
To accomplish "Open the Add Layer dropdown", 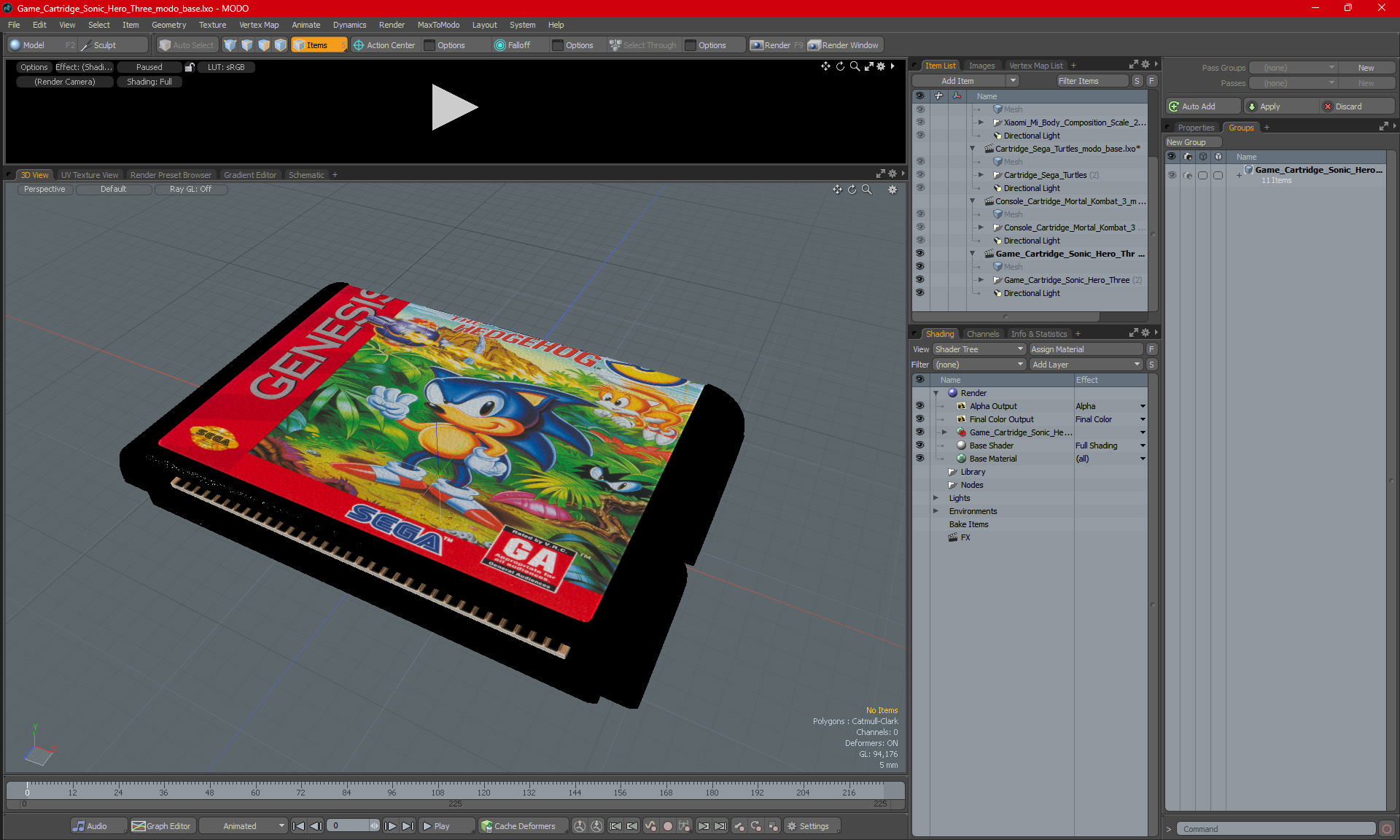I will pos(1086,365).
